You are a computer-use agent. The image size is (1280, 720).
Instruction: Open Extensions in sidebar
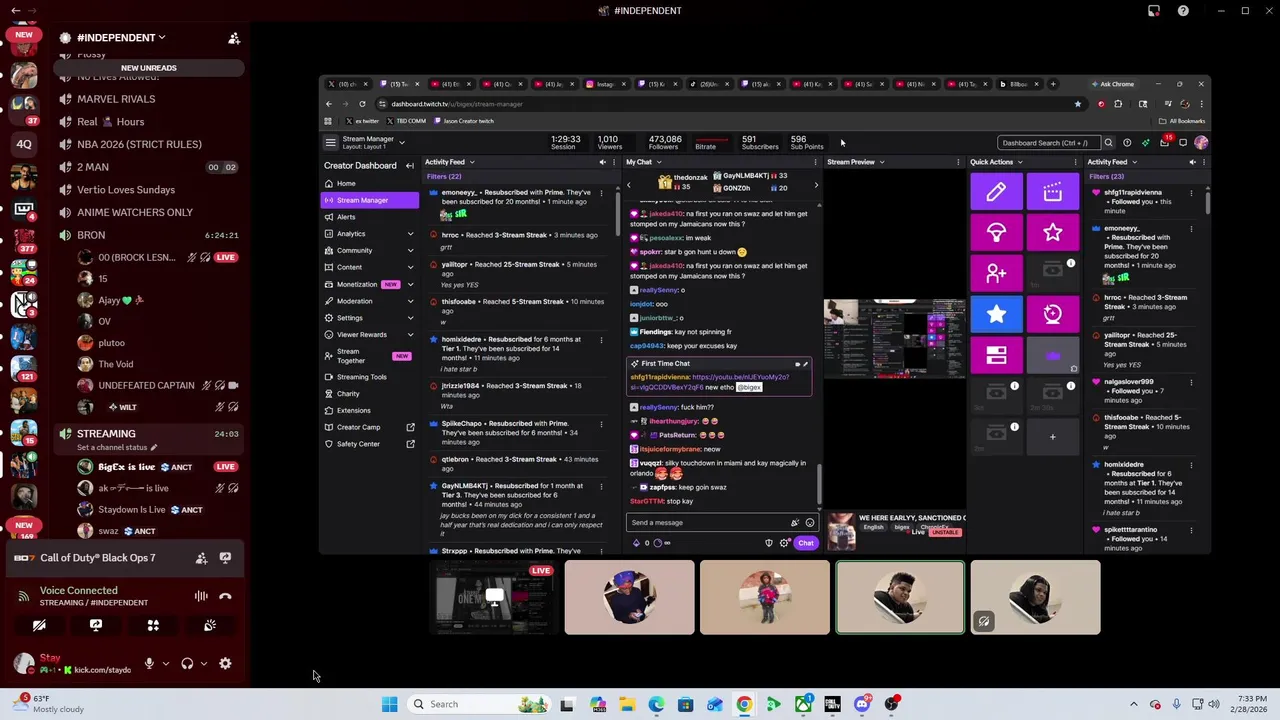tap(369, 410)
